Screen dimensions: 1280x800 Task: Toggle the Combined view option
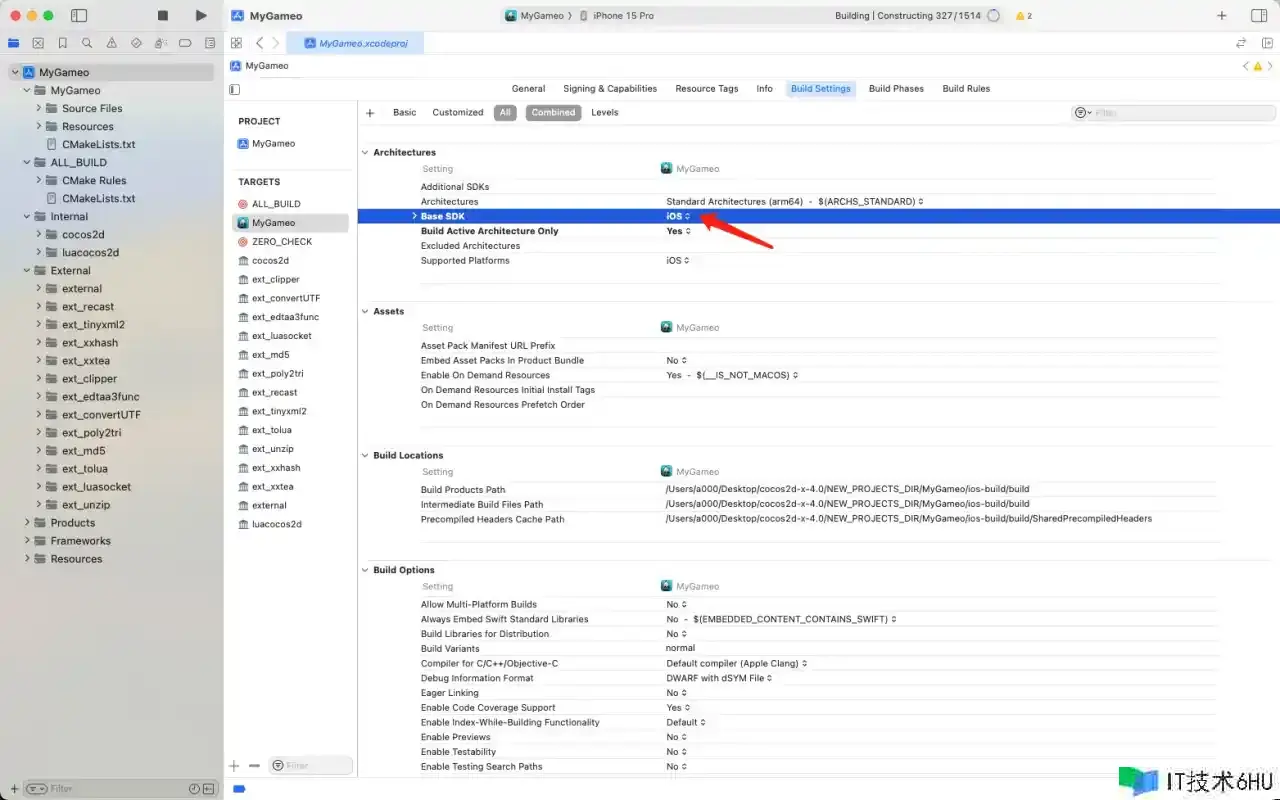[x=553, y=113]
